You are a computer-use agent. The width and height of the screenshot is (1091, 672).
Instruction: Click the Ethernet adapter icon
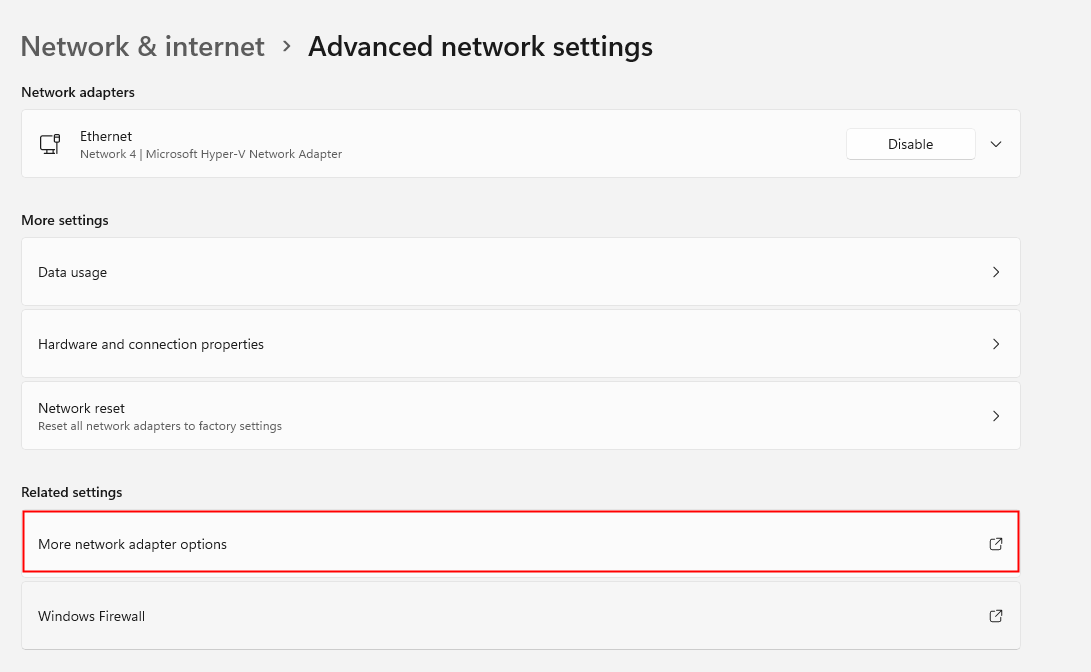point(50,143)
